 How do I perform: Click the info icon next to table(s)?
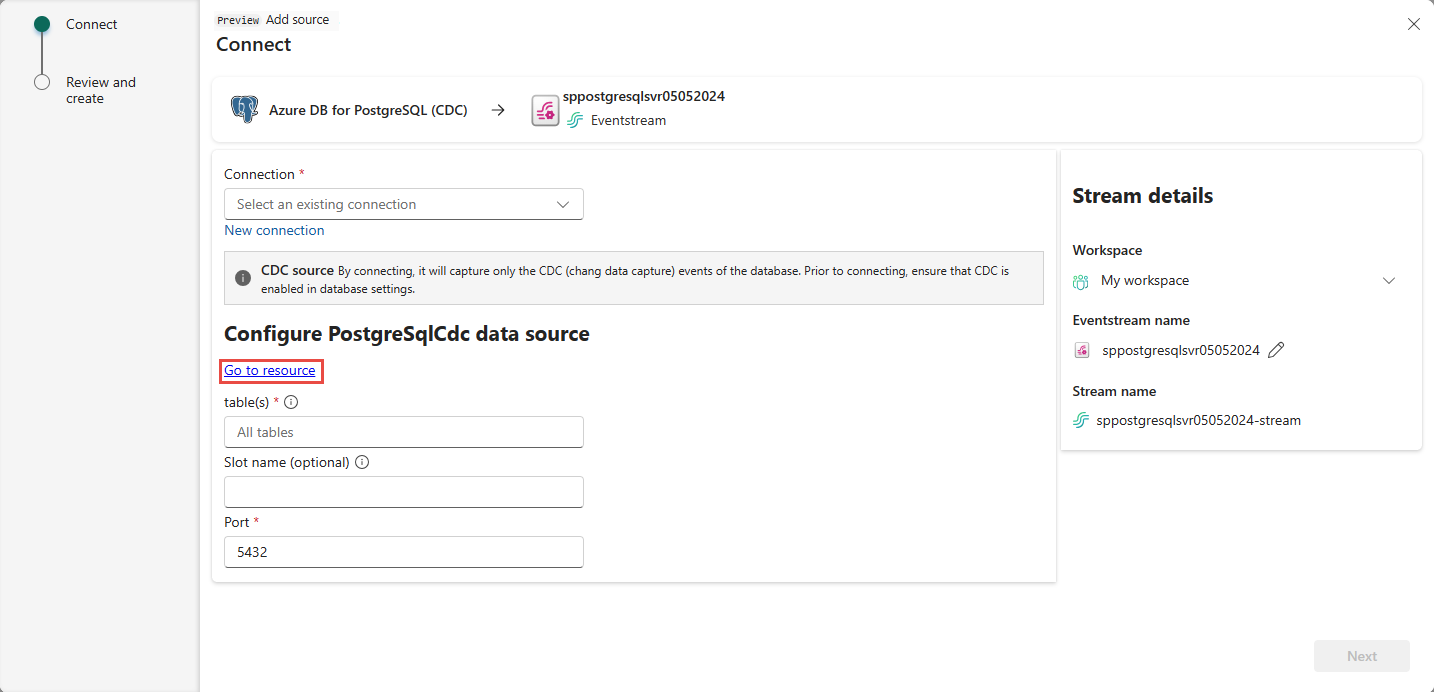[292, 402]
